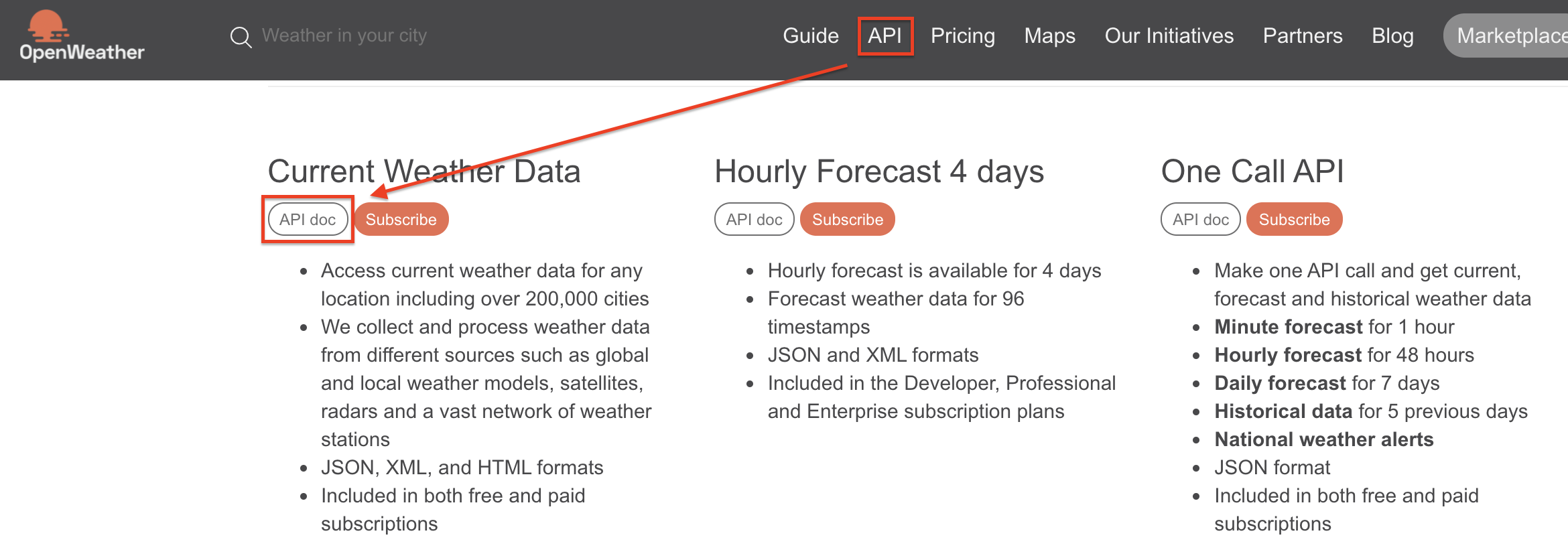The width and height of the screenshot is (1568, 560).
Task: Subscribe to Current Weather Data
Action: pyautogui.click(x=401, y=219)
